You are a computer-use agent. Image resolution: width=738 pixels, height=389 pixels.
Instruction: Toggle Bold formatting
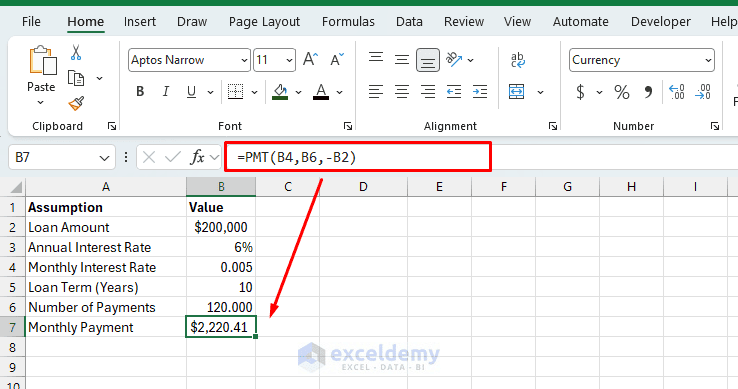(x=140, y=91)
